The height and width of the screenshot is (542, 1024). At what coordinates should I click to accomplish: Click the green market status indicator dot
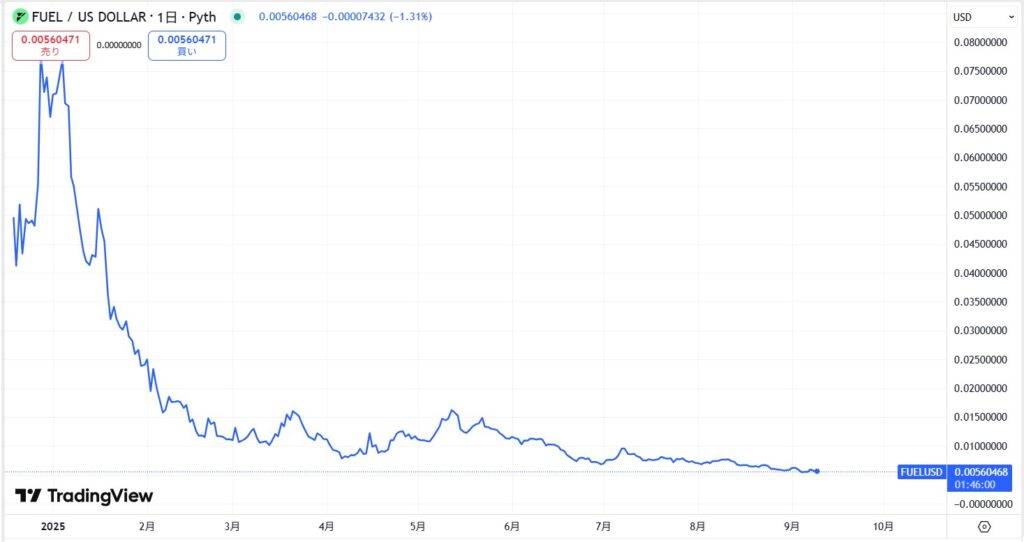(x=236, y=17)
